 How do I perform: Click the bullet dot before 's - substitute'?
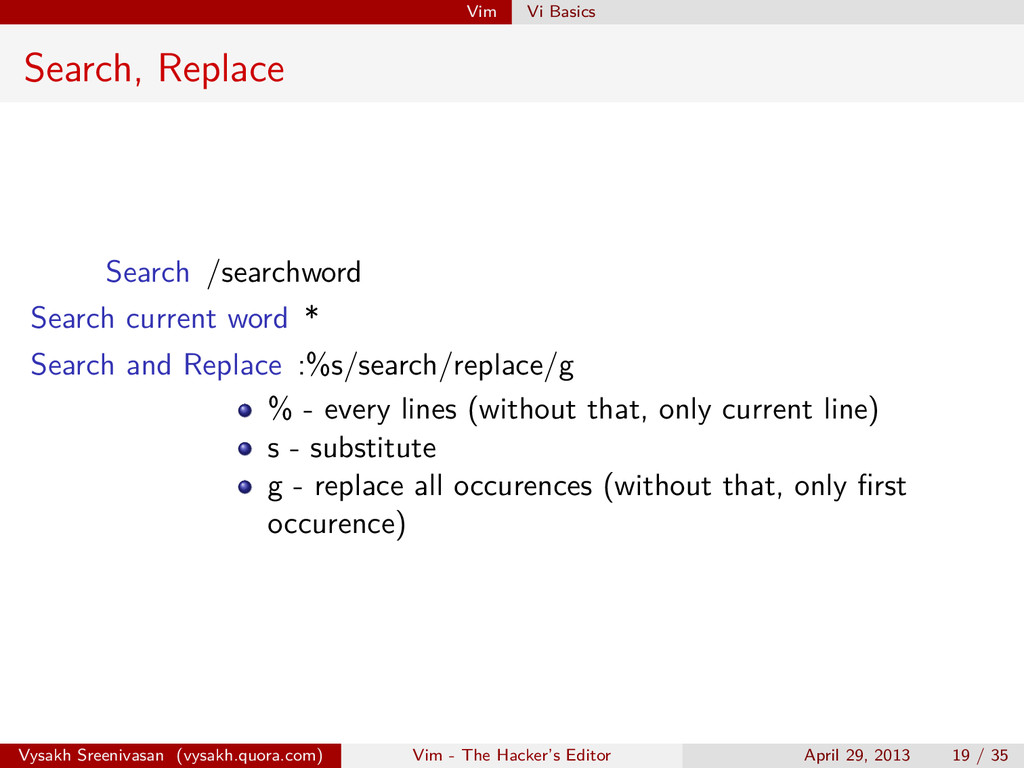point(245,449)
